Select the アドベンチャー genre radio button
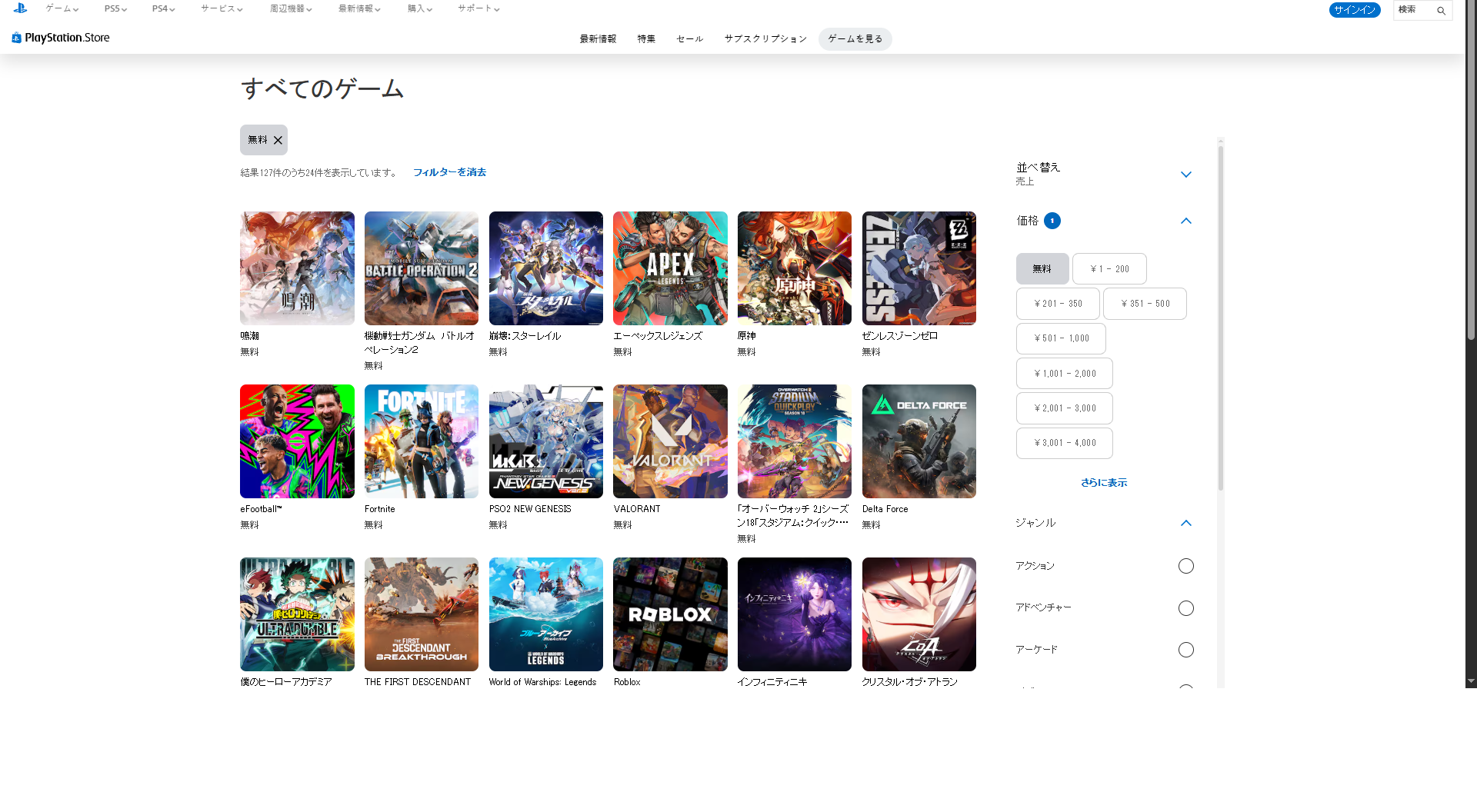 (1185, 608)
